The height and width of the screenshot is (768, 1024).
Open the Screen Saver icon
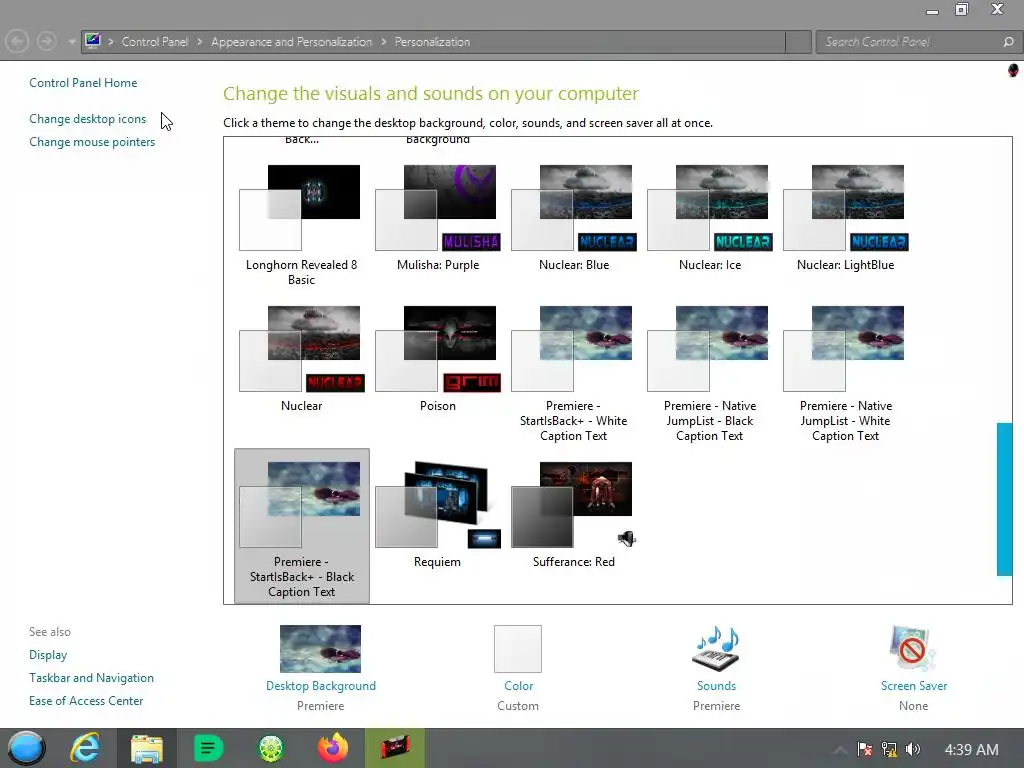click(x=912, y=648)
